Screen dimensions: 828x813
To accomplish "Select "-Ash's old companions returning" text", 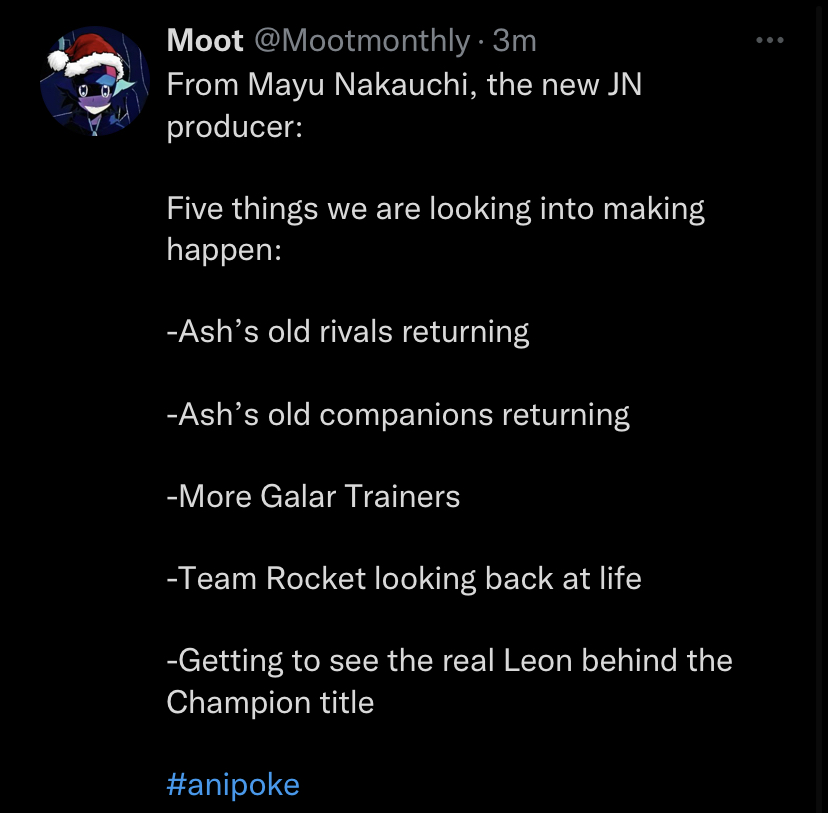I will click(398, 414).
